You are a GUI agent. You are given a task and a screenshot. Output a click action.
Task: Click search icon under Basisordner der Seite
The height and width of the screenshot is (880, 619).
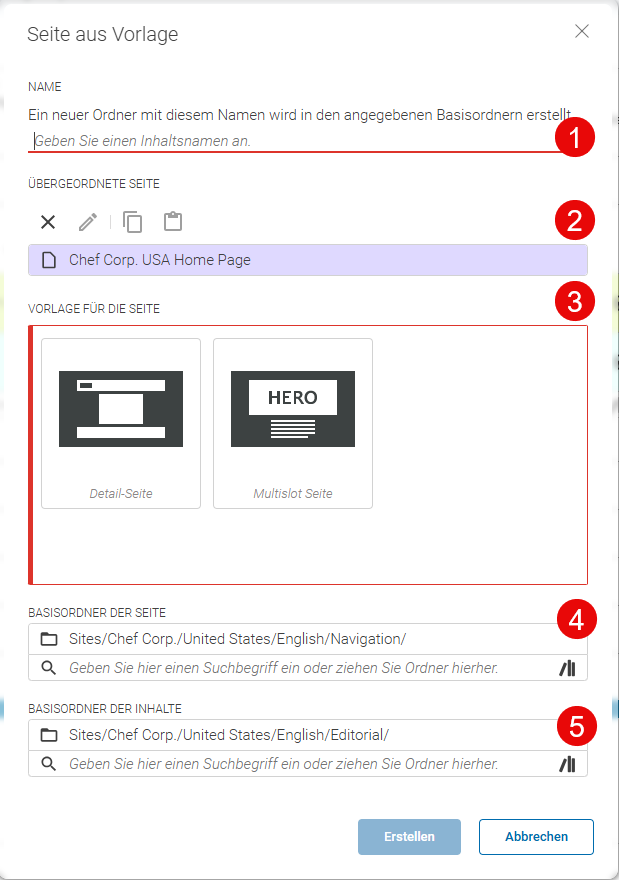[49, 668]
